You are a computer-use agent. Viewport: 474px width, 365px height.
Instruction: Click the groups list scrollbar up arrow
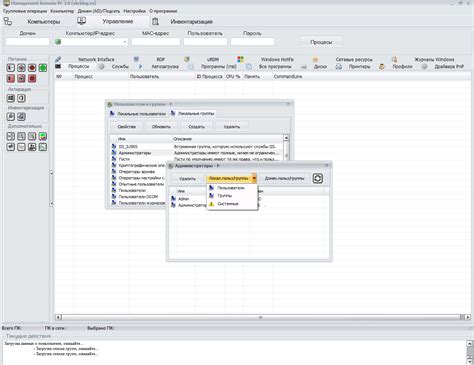(286, 137)
